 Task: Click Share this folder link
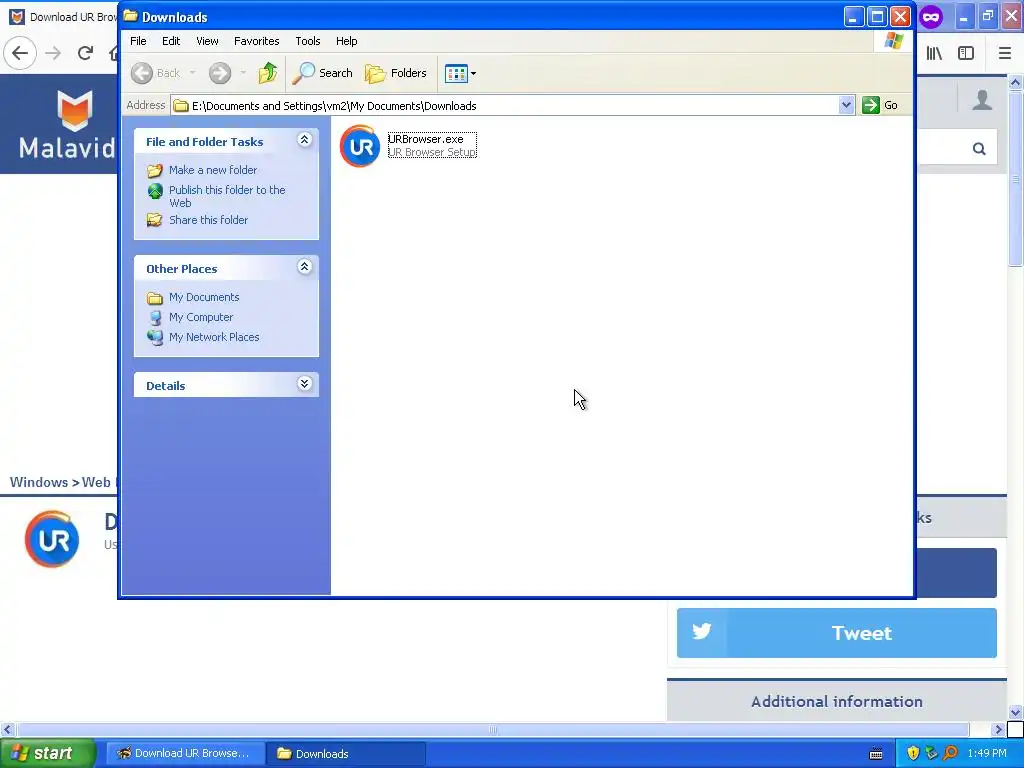tap(208, 220)
